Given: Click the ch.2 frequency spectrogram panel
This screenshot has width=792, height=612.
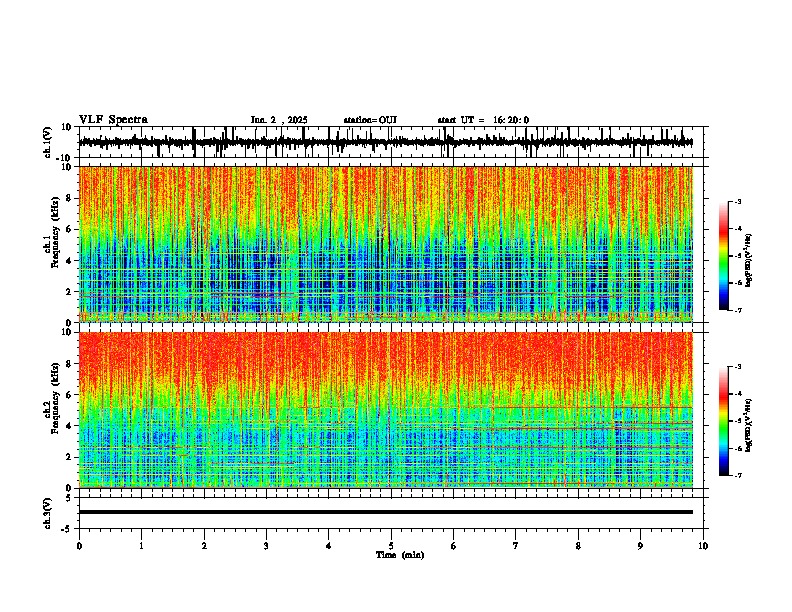Looking at the screenshot, I should [x=385, y=410].
